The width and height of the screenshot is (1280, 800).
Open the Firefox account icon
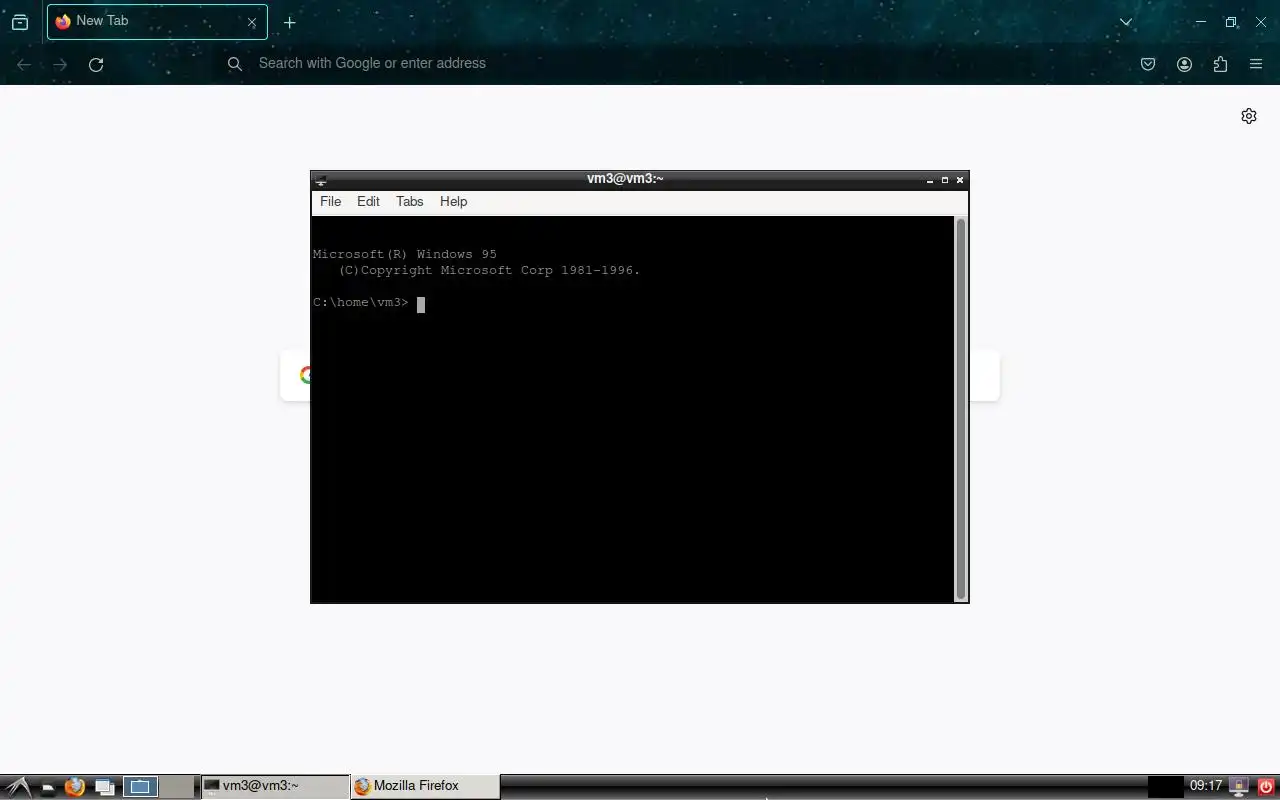(x=1184, y=64)
